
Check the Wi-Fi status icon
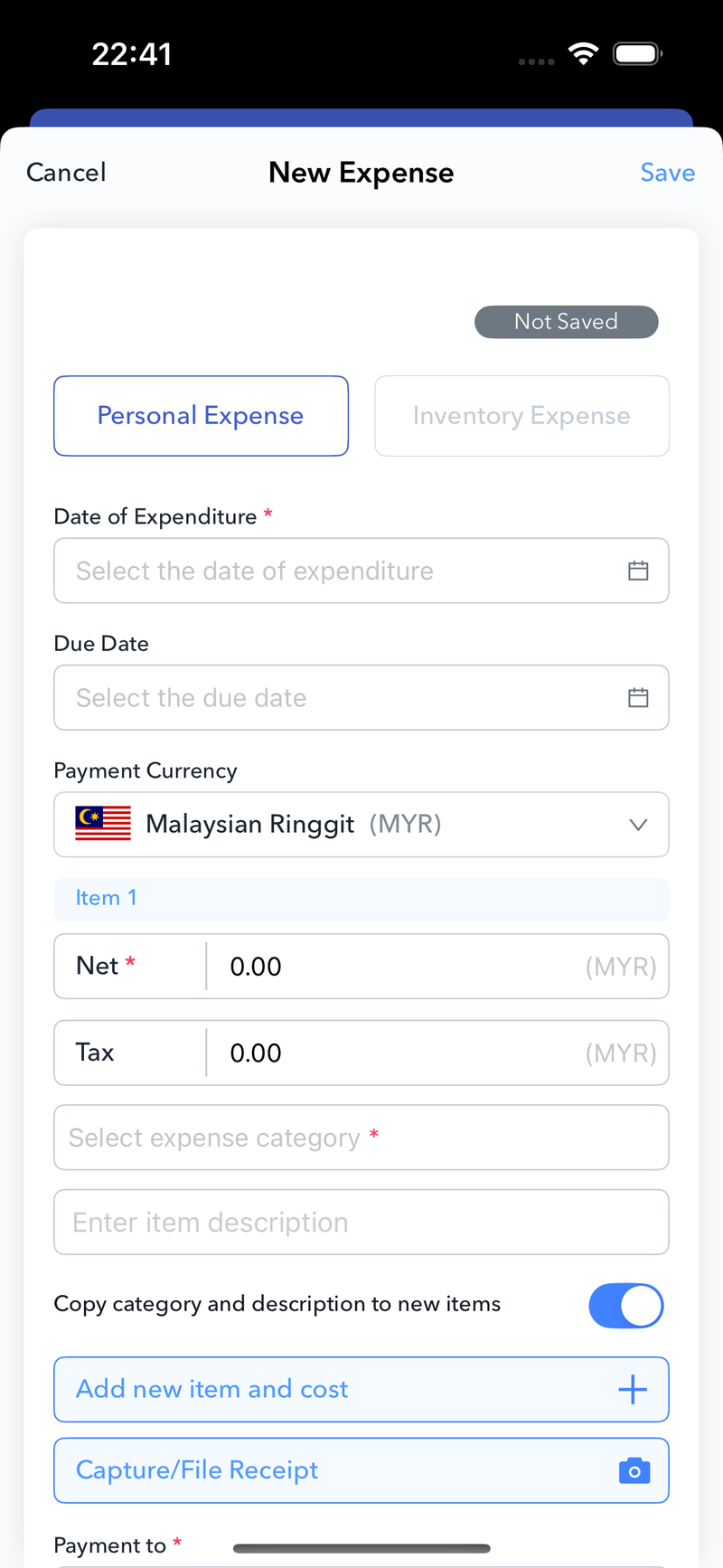584,54
